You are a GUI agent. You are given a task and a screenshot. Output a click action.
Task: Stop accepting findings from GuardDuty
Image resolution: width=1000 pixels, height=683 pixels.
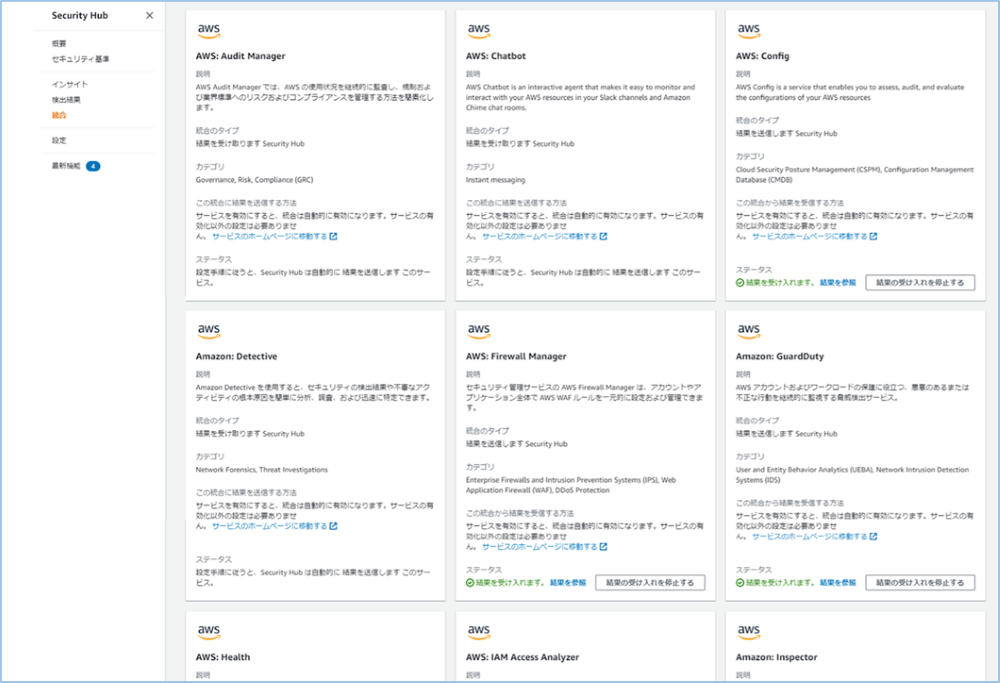[920, 583]
